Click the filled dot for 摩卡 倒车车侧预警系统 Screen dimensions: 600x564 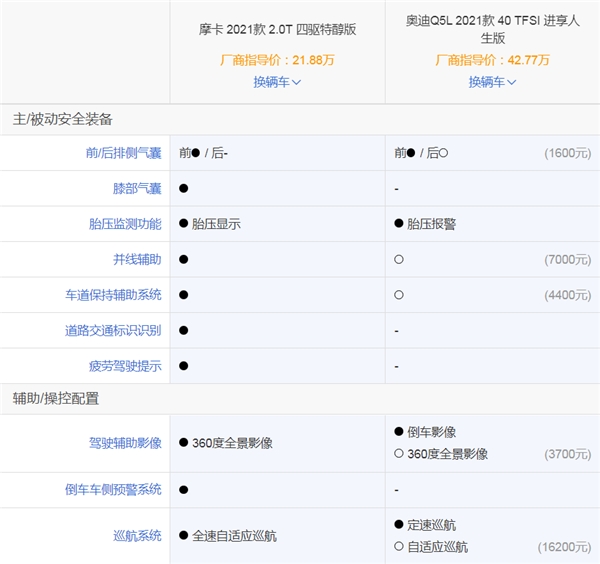click(184, 490)
